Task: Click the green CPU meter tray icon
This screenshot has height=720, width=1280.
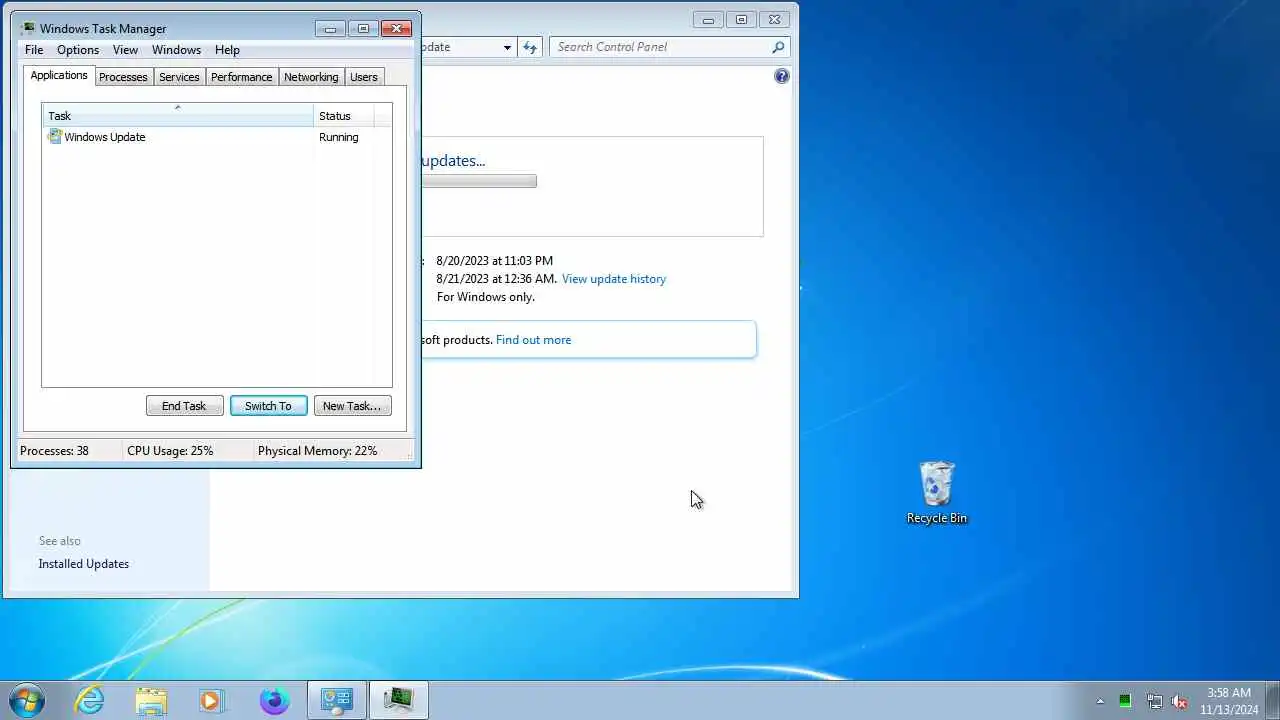Action: pyautogui.click(x=1125, y=701)
